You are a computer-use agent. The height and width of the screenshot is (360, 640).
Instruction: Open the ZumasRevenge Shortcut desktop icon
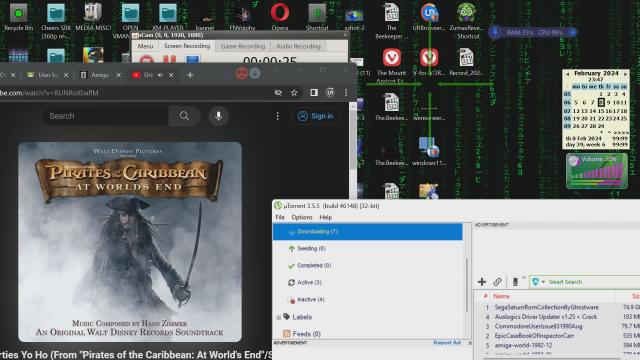tap(467, 20)
